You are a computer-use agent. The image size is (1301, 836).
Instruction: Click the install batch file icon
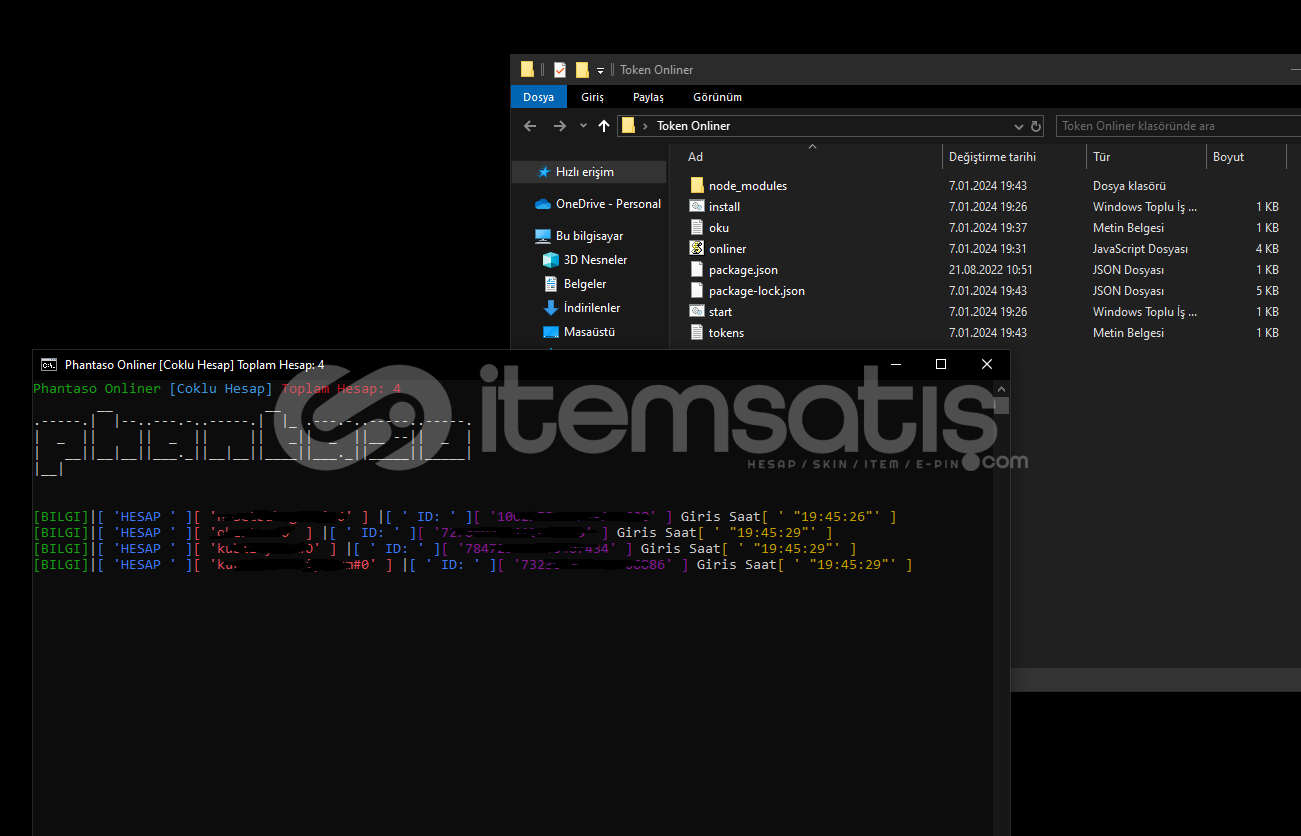click(x=697, y=206)
